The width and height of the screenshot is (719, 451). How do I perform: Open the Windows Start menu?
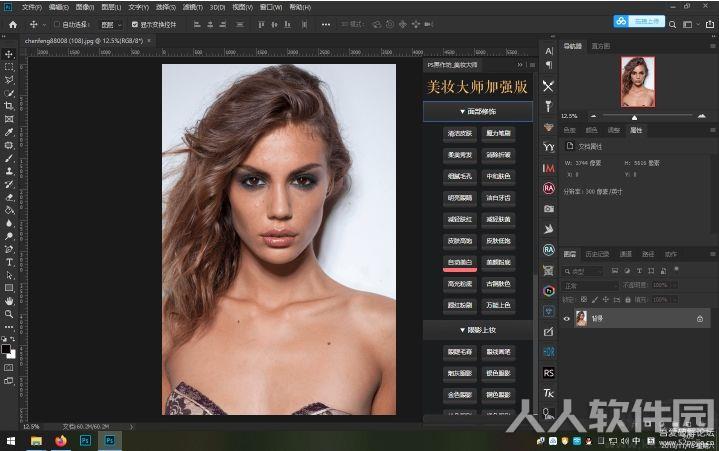click(x=11, y=441)
